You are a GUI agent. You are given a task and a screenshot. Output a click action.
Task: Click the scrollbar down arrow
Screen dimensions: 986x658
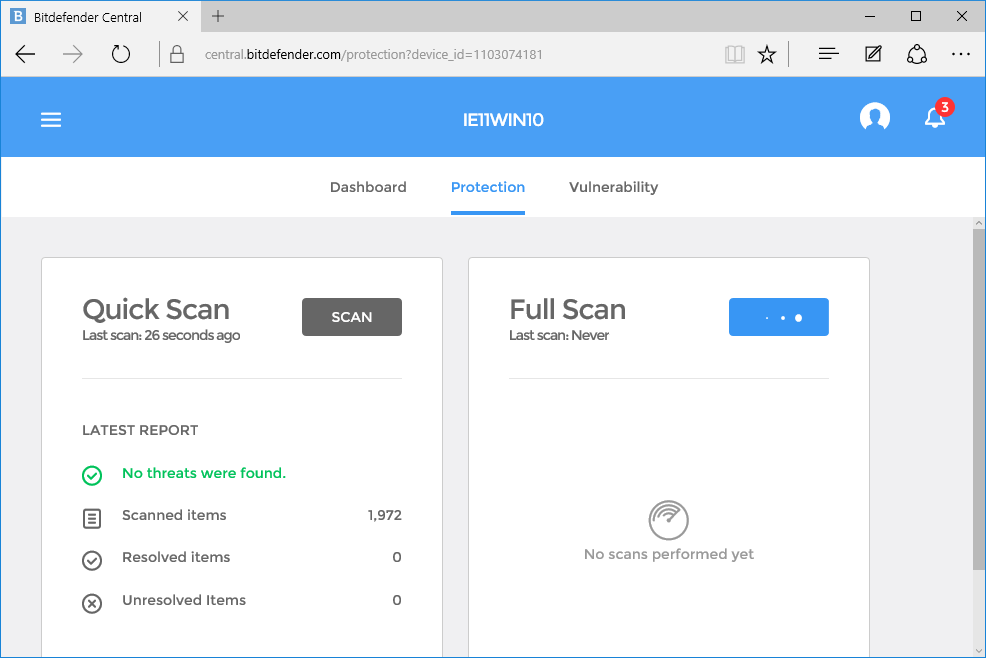coord(978,651)
